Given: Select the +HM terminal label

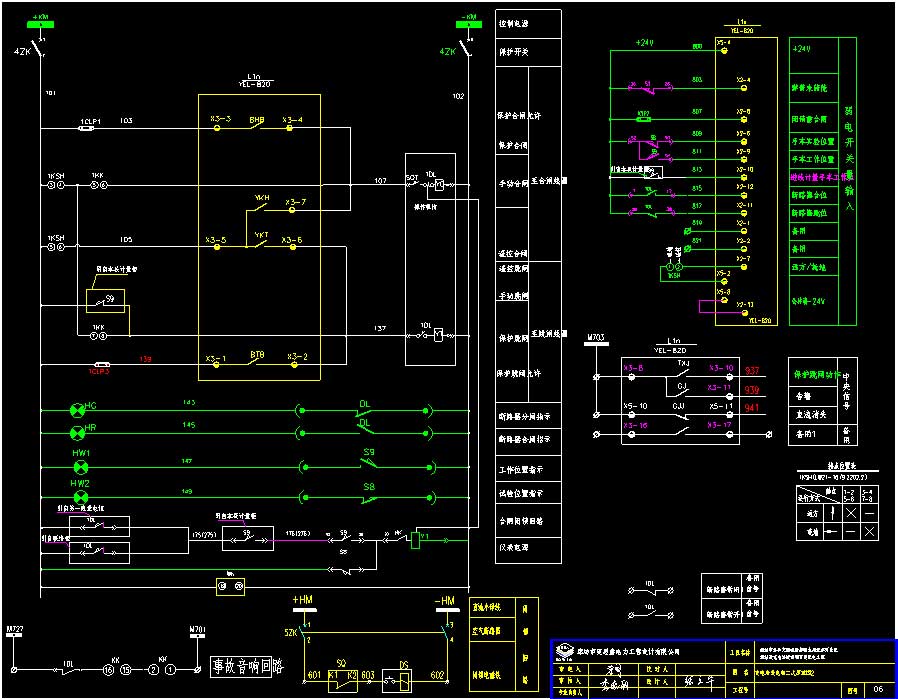Looking at the screenshot, I should click(302, 599).
